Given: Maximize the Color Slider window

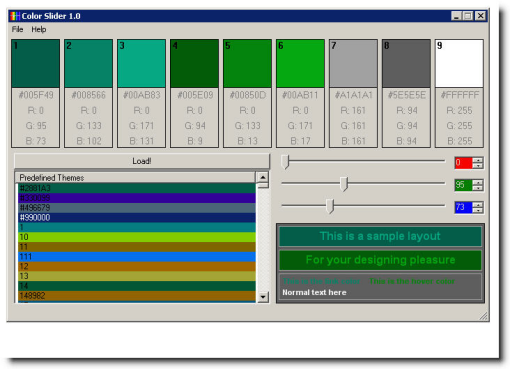Looking at the screenshot, I should [x=468, y=16].
